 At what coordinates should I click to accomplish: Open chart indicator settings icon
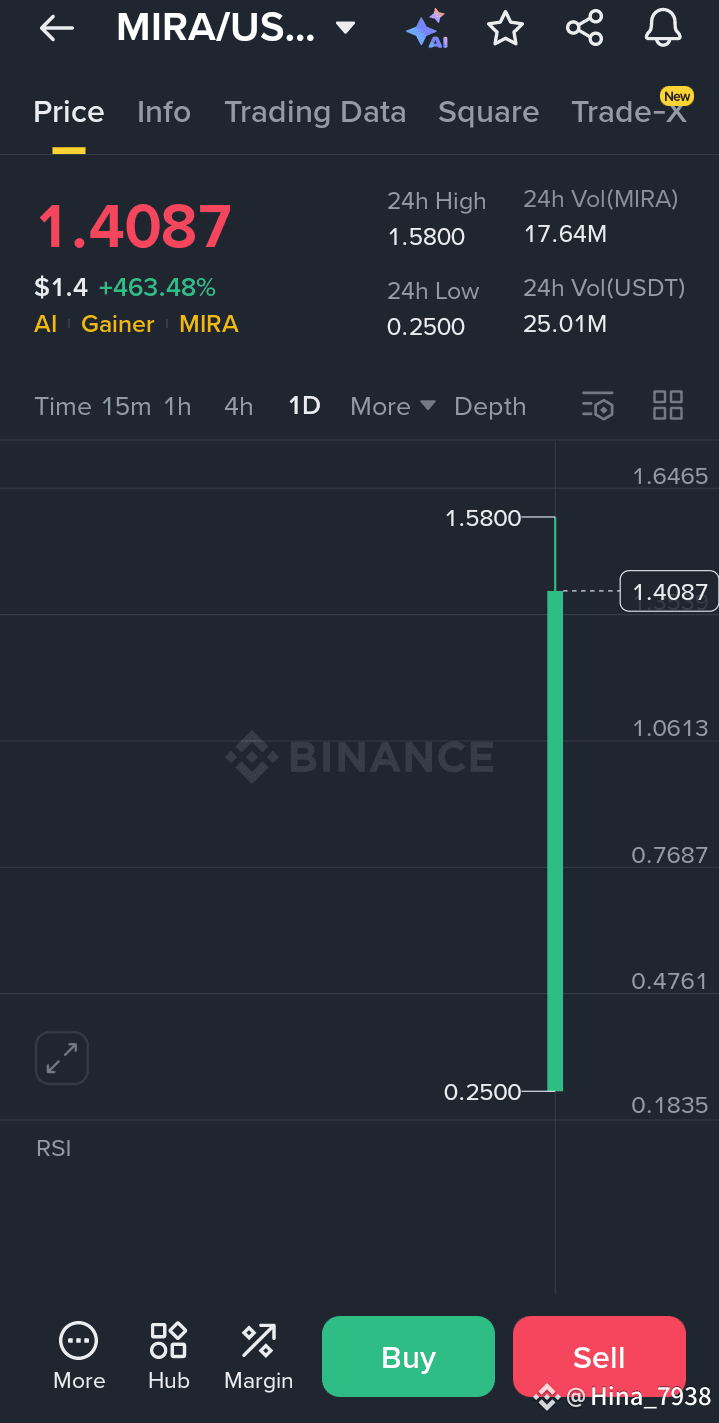click(x=598, y=406)
